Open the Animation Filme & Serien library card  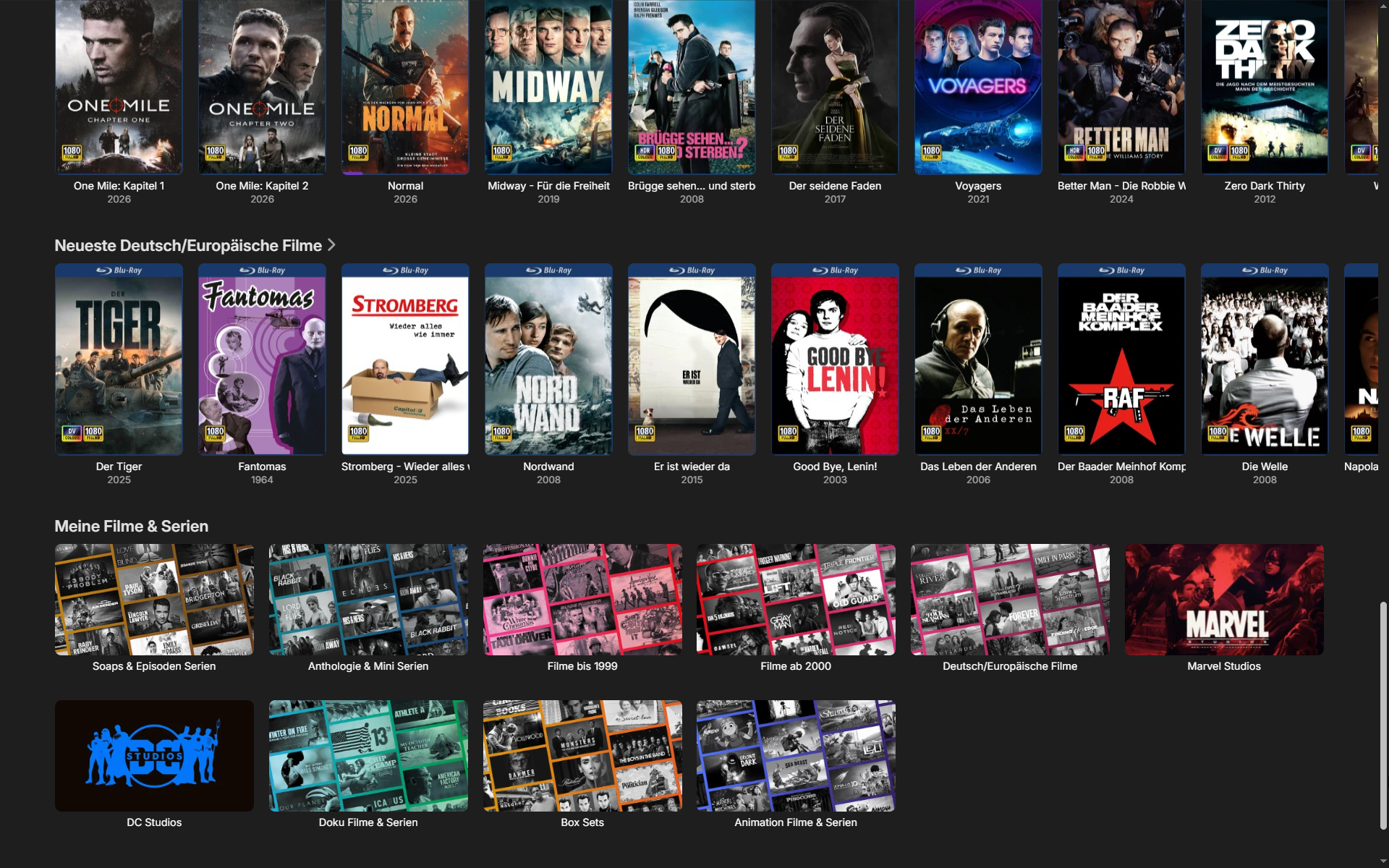[x=796, y=756]
